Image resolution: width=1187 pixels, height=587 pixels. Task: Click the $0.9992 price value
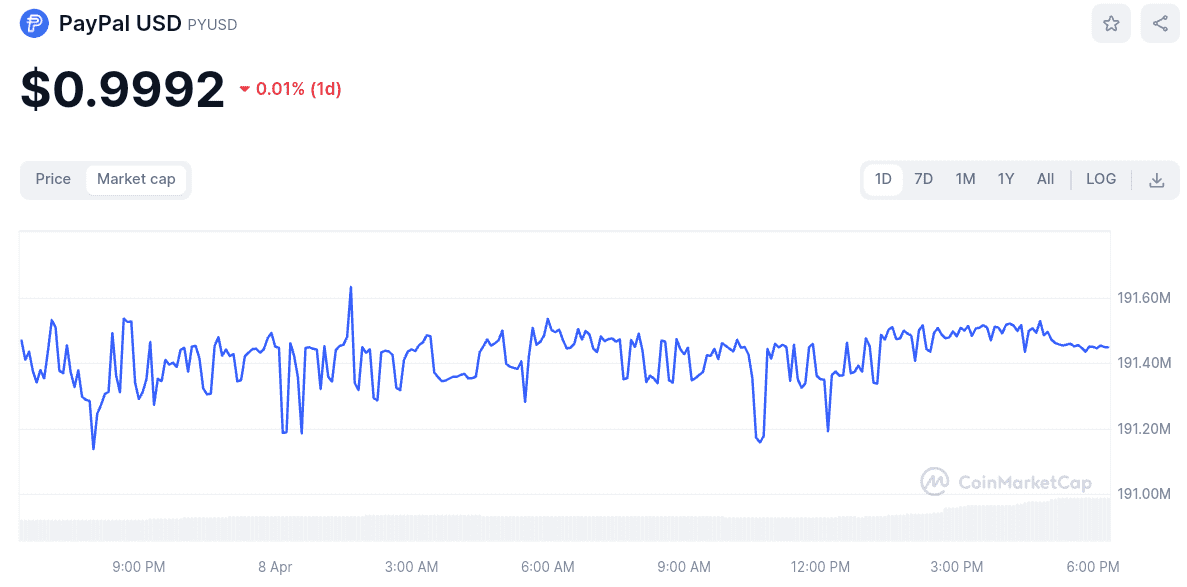[123, 90]
